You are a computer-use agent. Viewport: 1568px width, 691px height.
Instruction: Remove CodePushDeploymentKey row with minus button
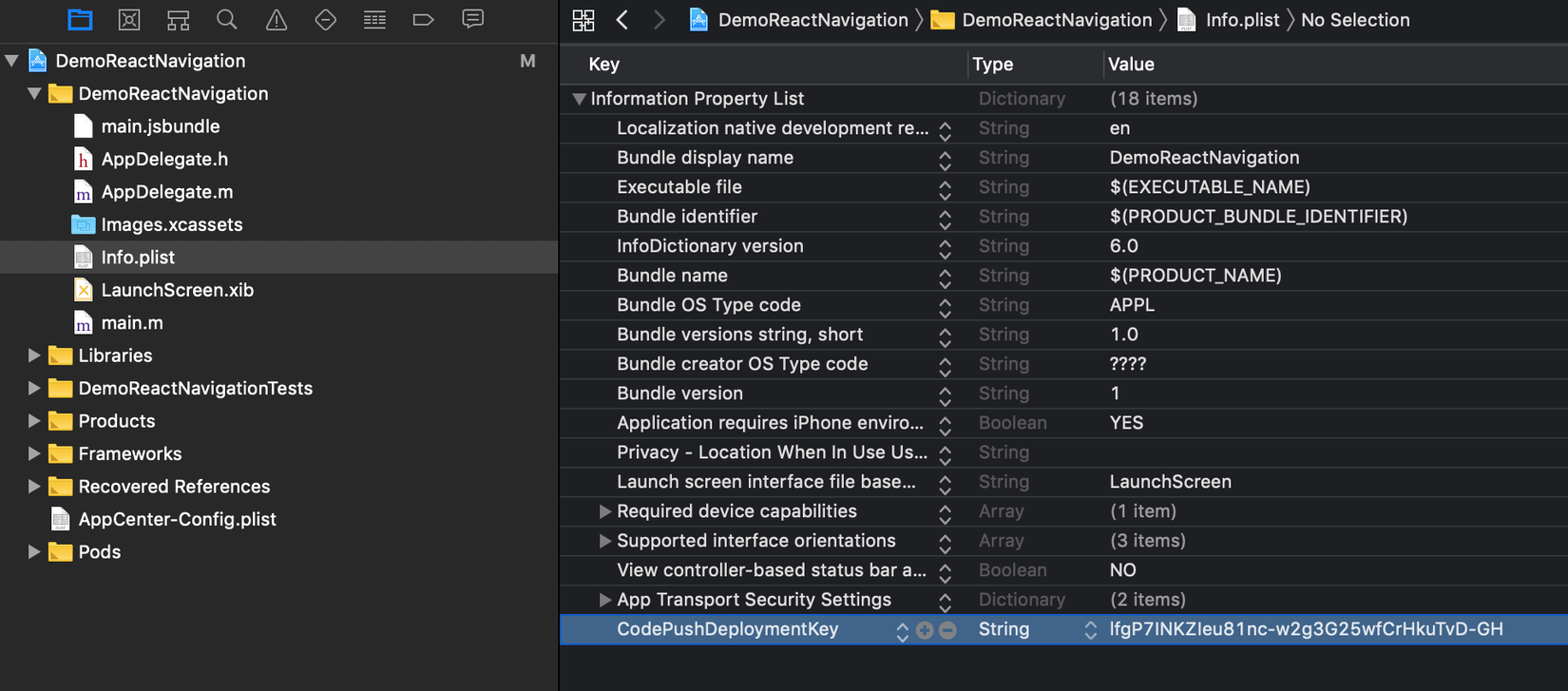click(947, 630)
